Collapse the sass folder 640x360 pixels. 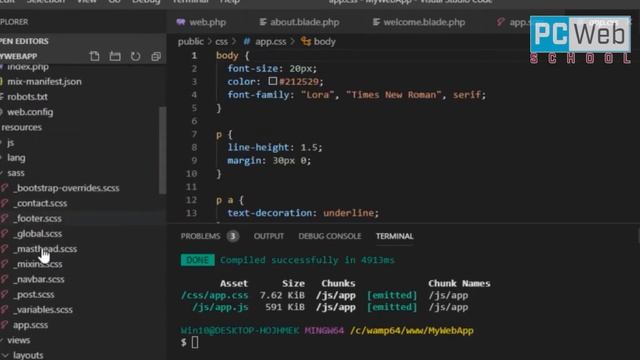16,173
